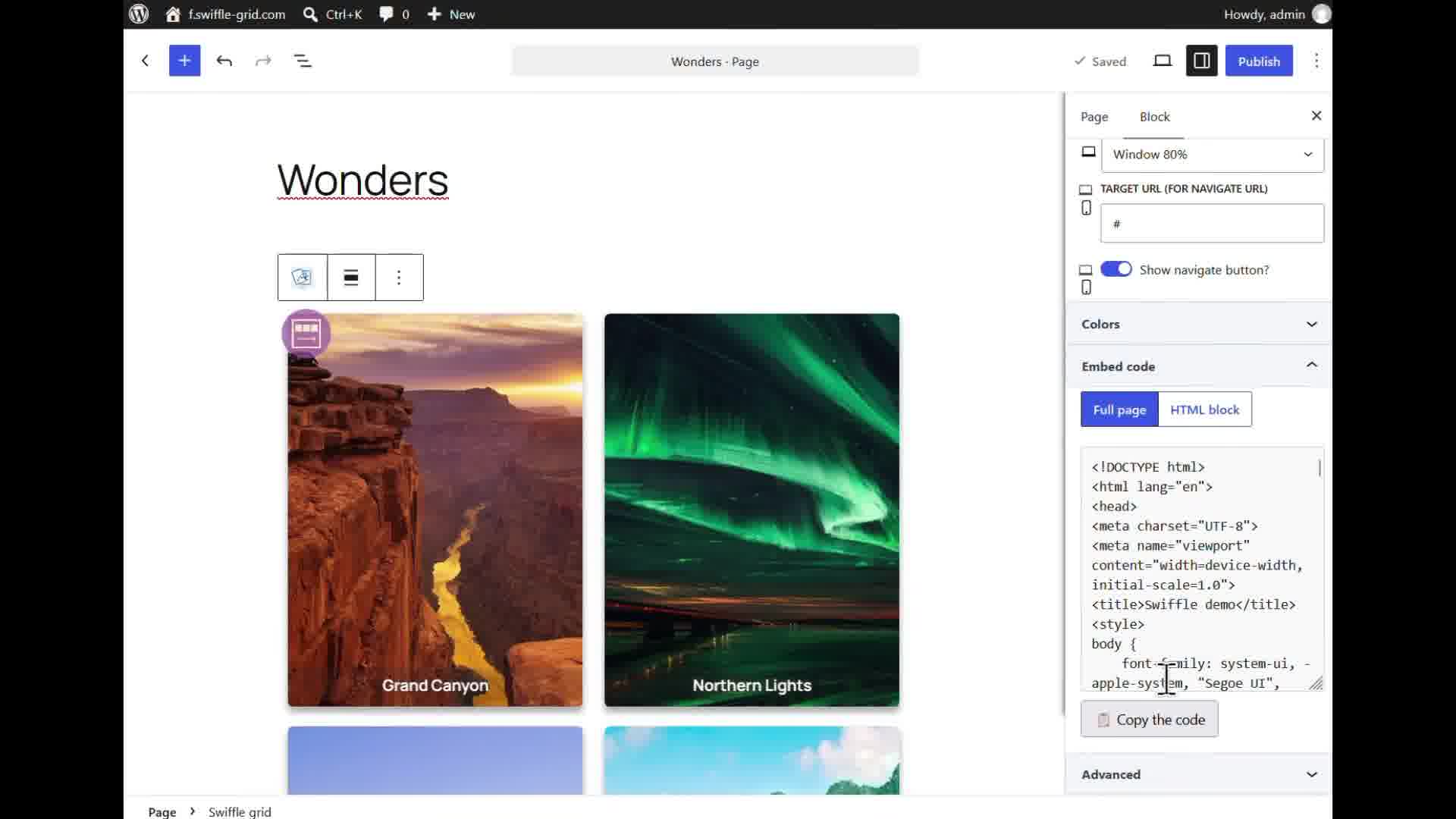Click the Target URL input field
1456x819 pixels.
(x=1213, y=224)
